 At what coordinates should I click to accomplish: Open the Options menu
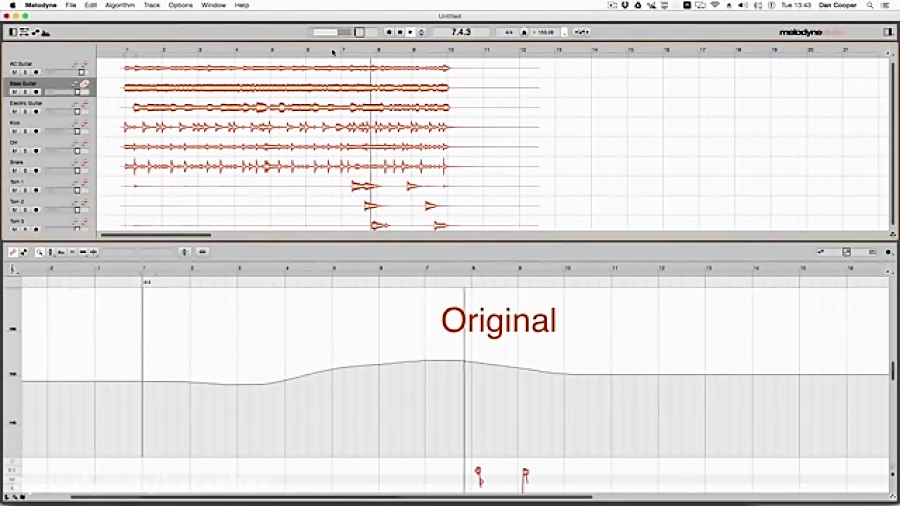[x=180, y=5]
